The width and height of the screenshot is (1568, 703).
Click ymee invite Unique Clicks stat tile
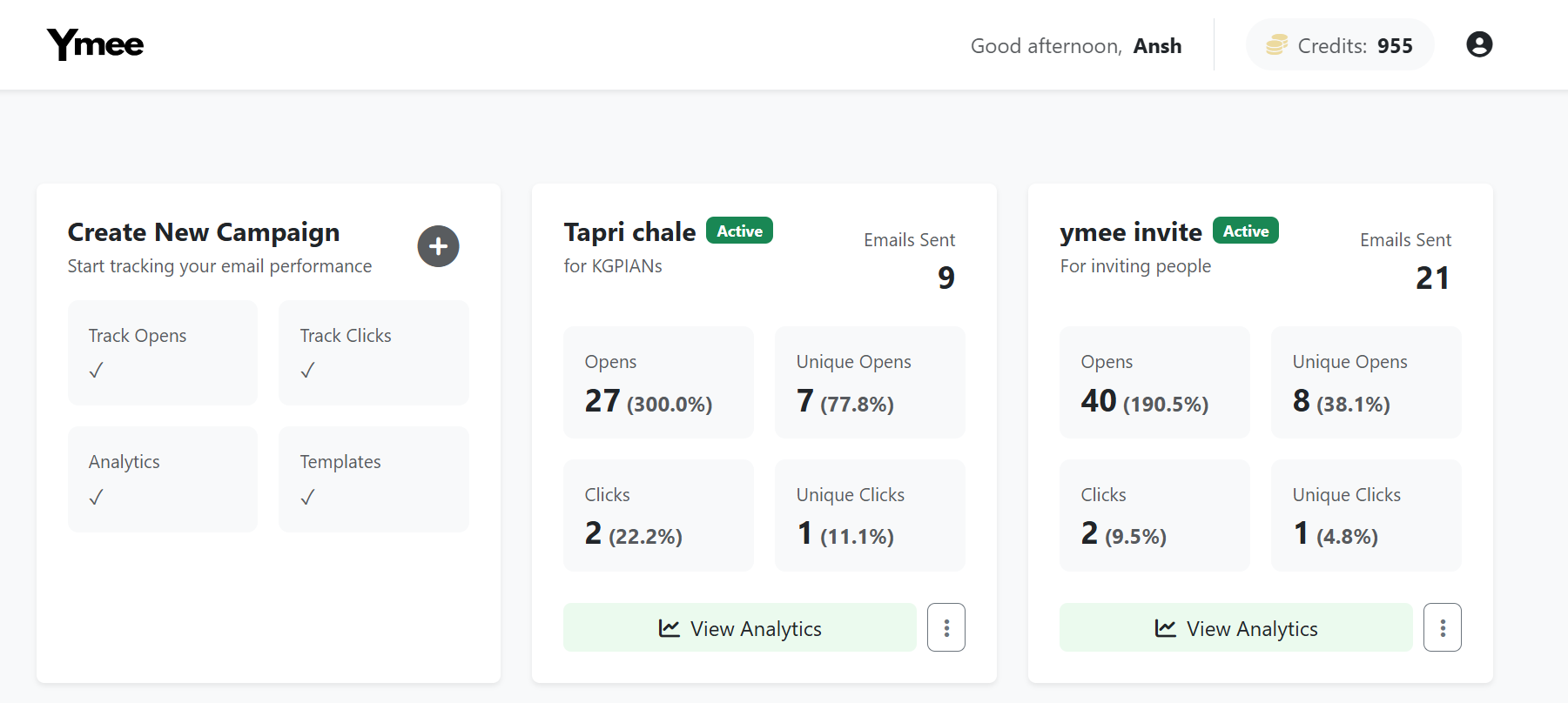pos(1365,515)
